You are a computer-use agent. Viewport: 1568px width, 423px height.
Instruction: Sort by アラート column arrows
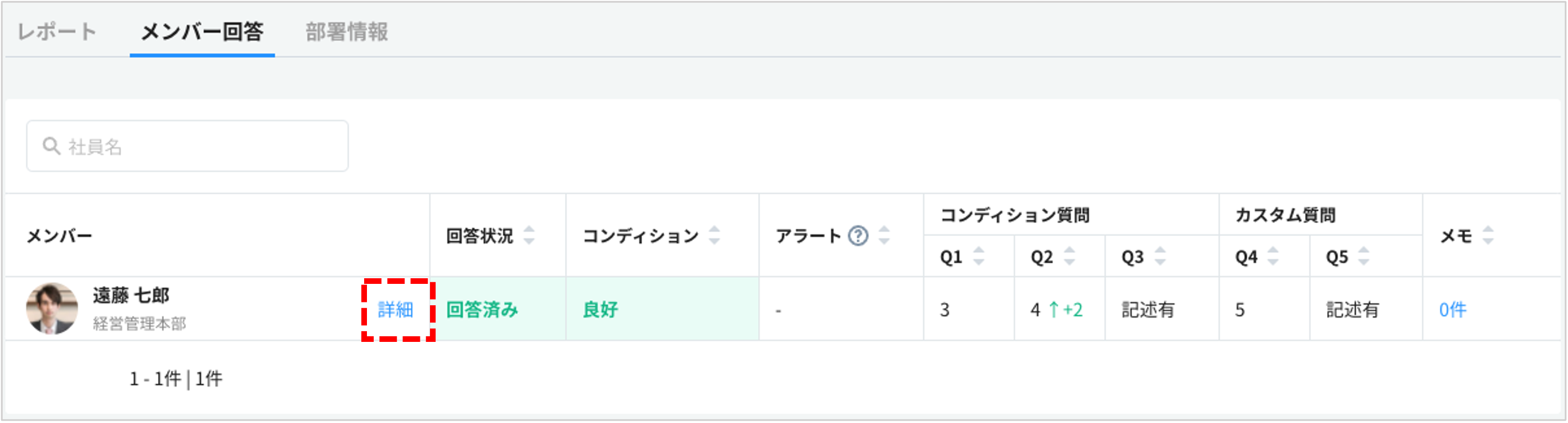tap(884, 236)
